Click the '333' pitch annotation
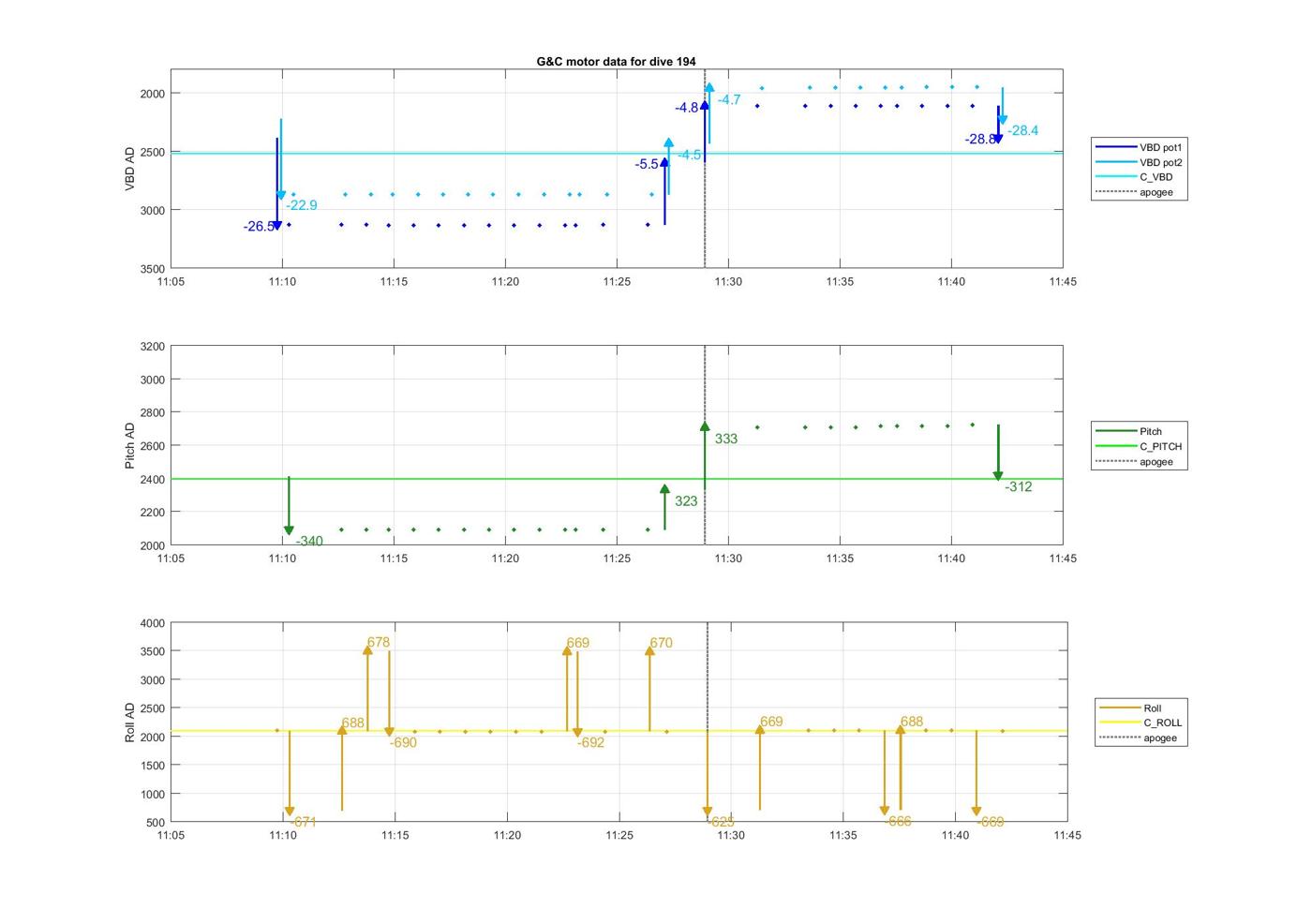The width and height of the screenshot is (1312, 924). 726,439
